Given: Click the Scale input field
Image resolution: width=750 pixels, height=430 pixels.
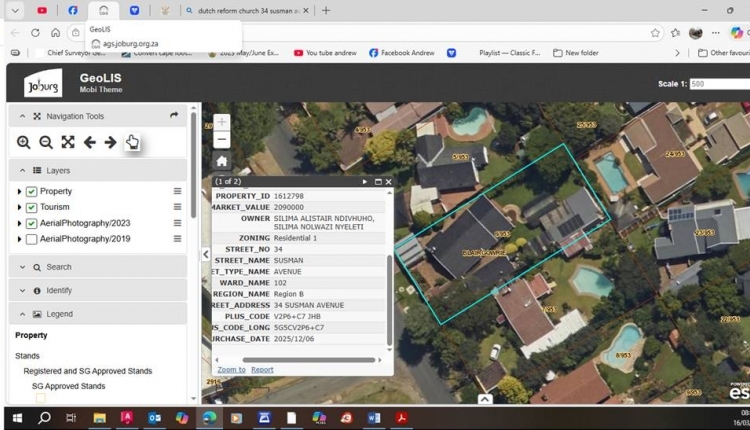Looking at the screenshot, I should tap(718, 84).
